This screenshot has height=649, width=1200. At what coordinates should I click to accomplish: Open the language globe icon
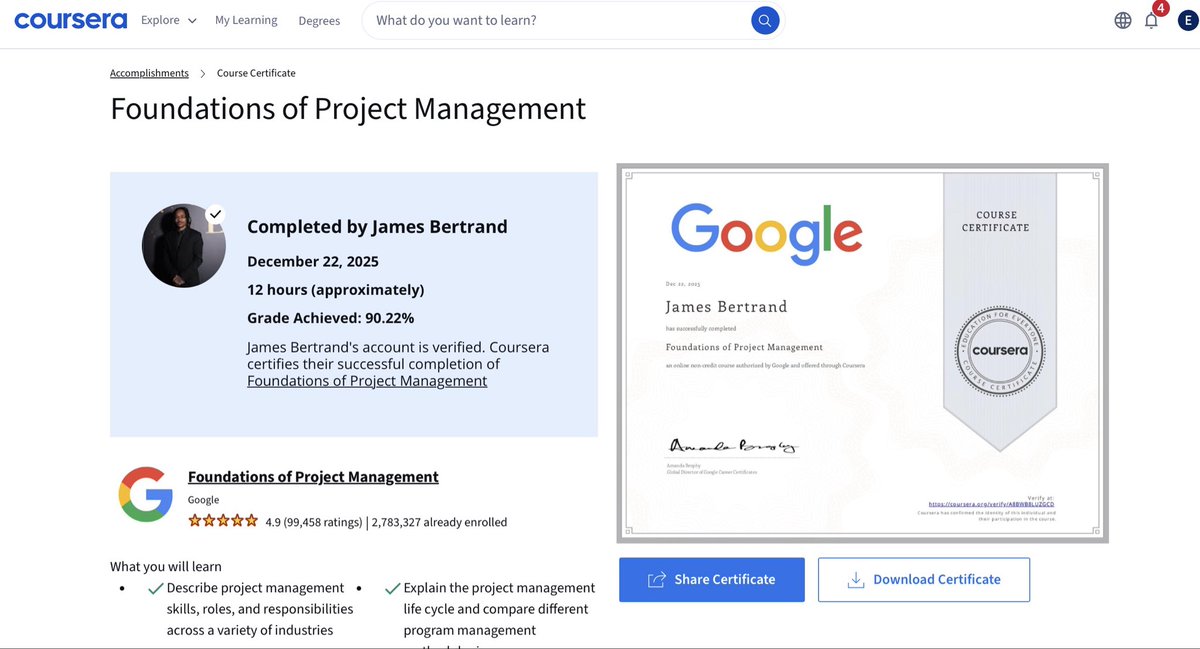click(1123, 20)
